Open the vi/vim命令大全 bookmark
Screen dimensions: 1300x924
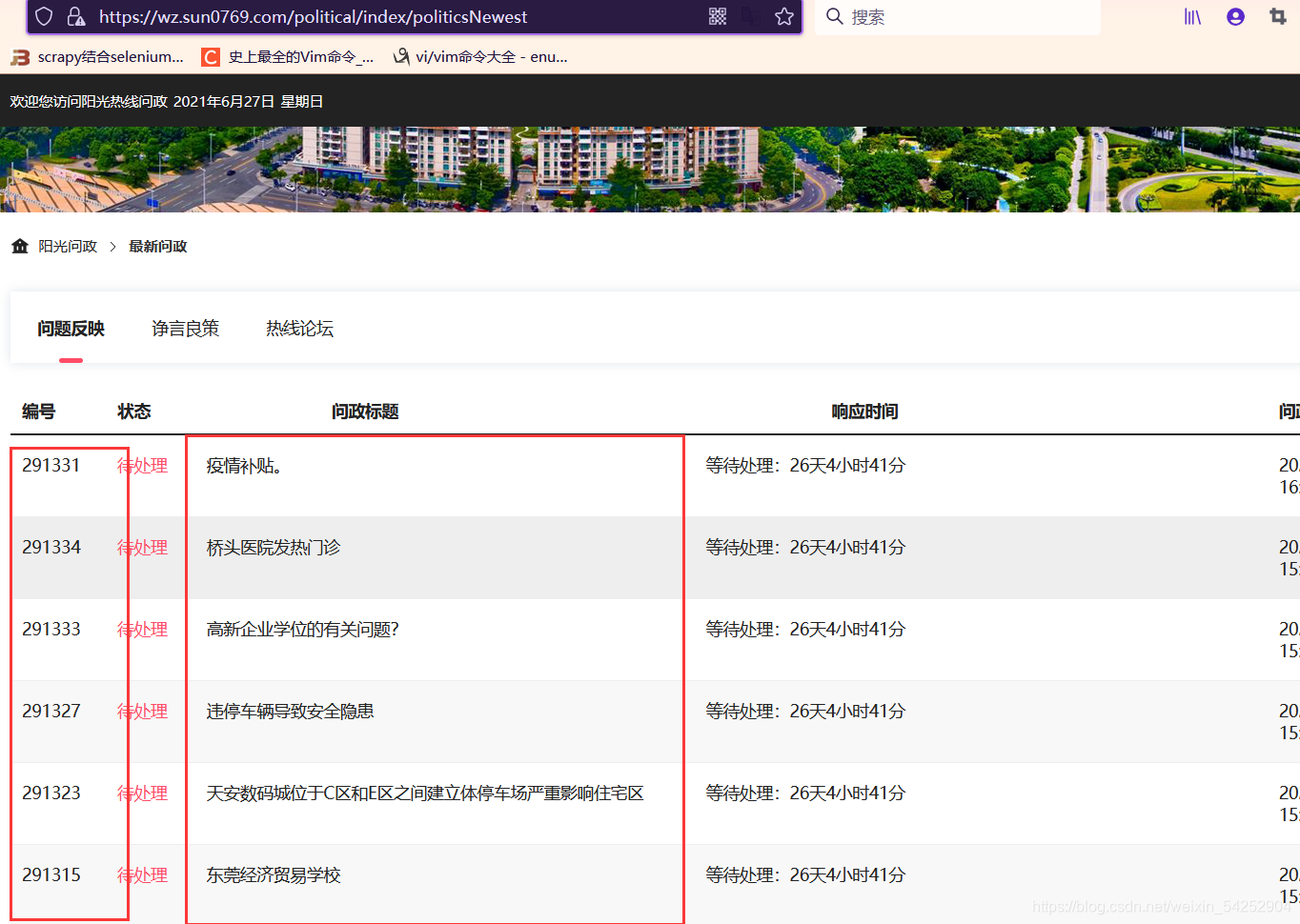[480, 57]
